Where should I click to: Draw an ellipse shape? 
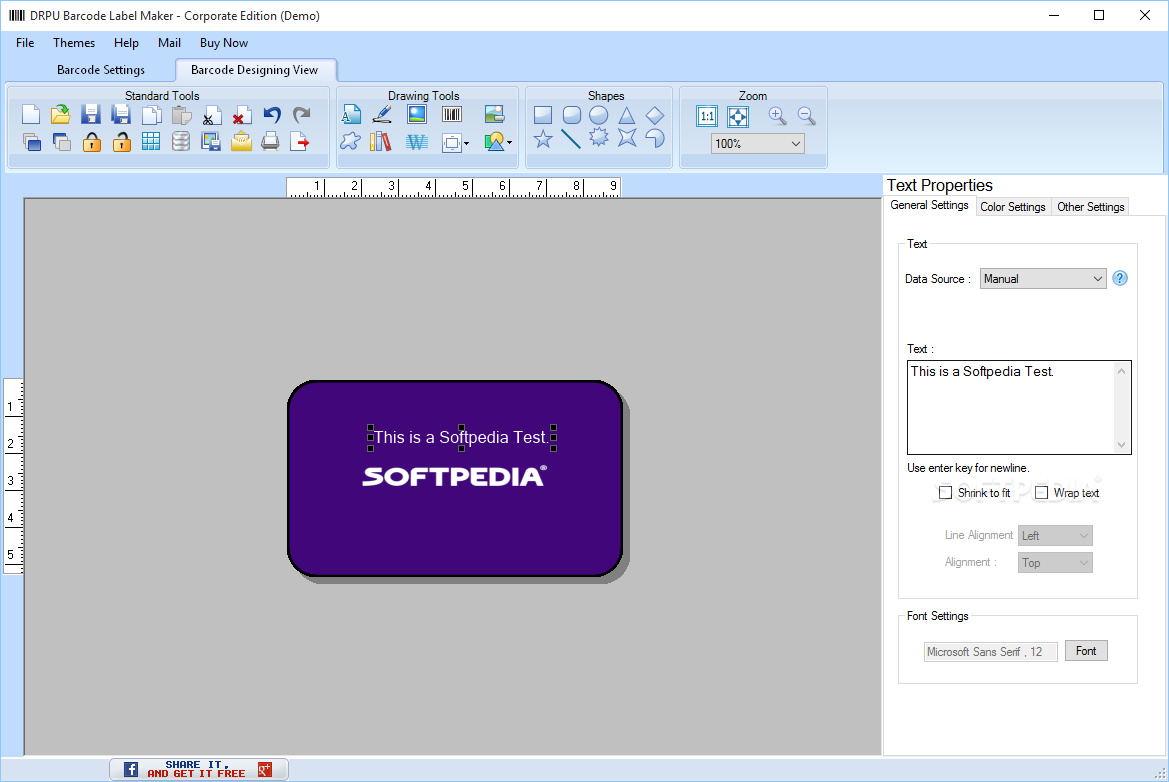(599, 115)
